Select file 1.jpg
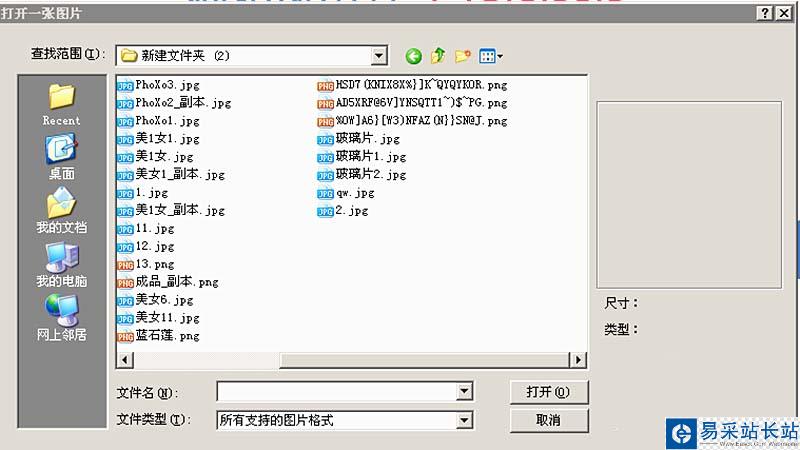 pos(142,193)
